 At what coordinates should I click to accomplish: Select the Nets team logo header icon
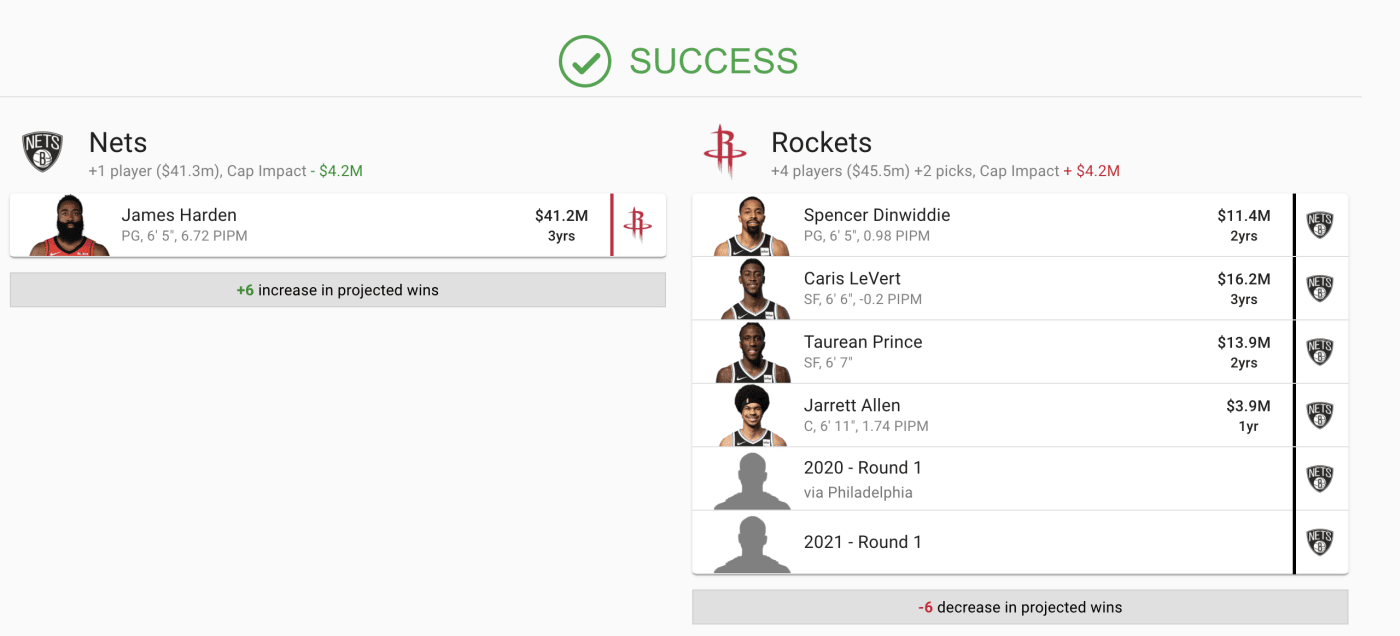41,151
